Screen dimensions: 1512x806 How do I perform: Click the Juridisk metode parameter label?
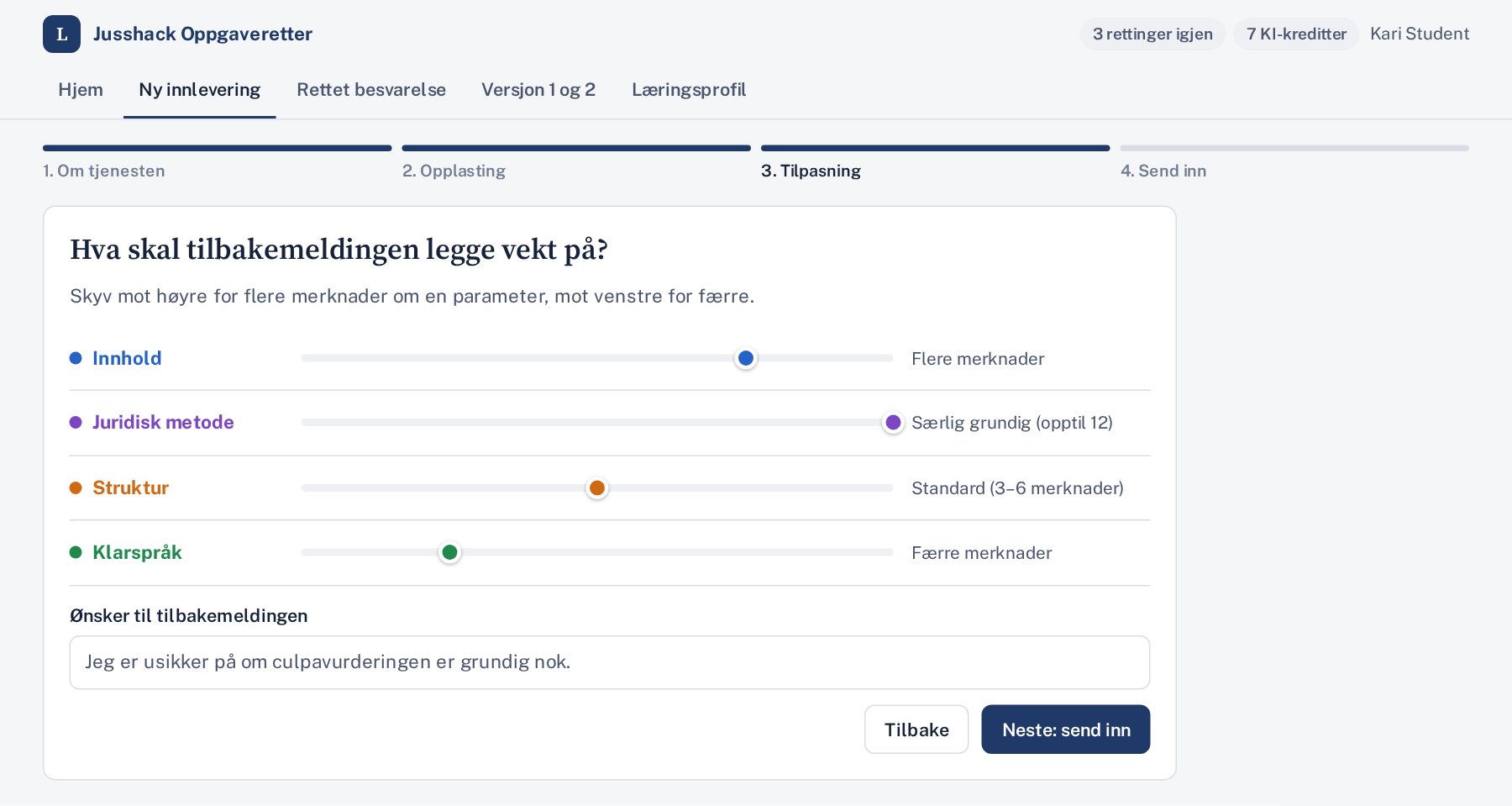[163, 422]
